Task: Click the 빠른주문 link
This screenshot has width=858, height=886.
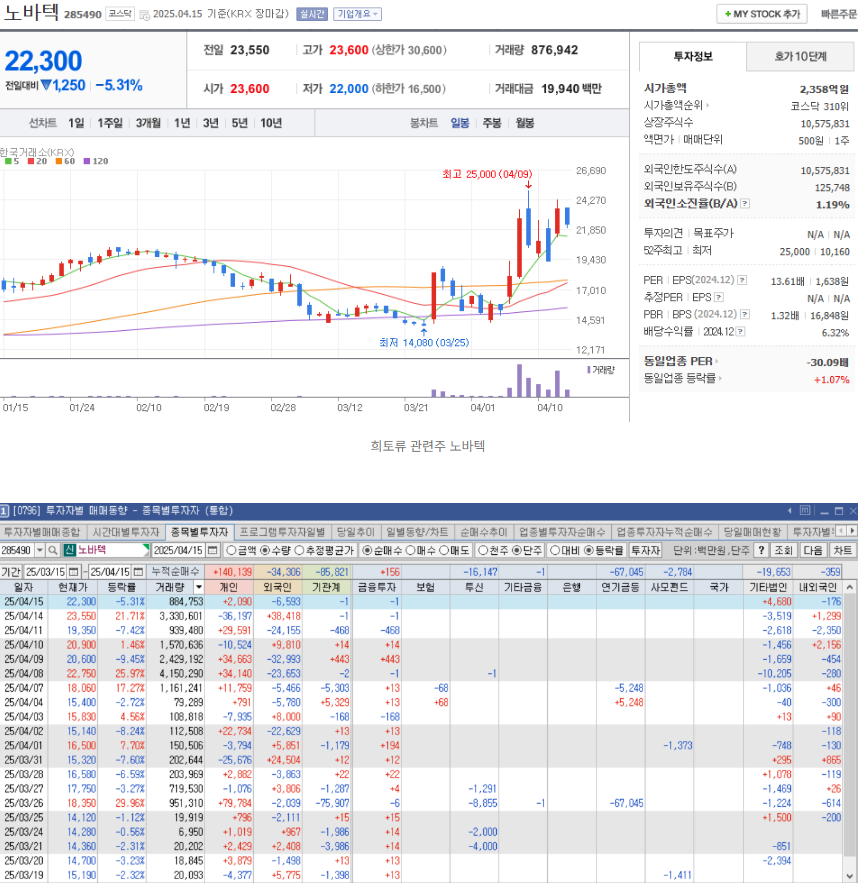Action: [x=839, y=14]
